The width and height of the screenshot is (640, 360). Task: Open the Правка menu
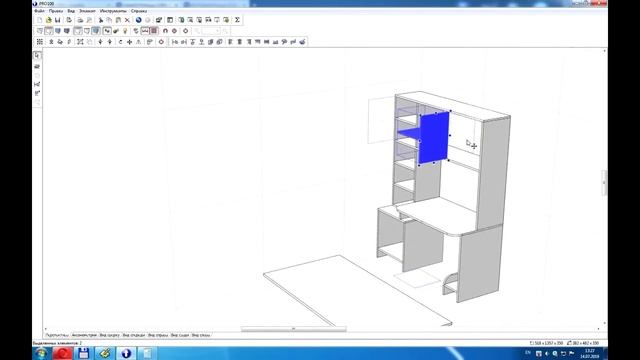pos(56,11)
